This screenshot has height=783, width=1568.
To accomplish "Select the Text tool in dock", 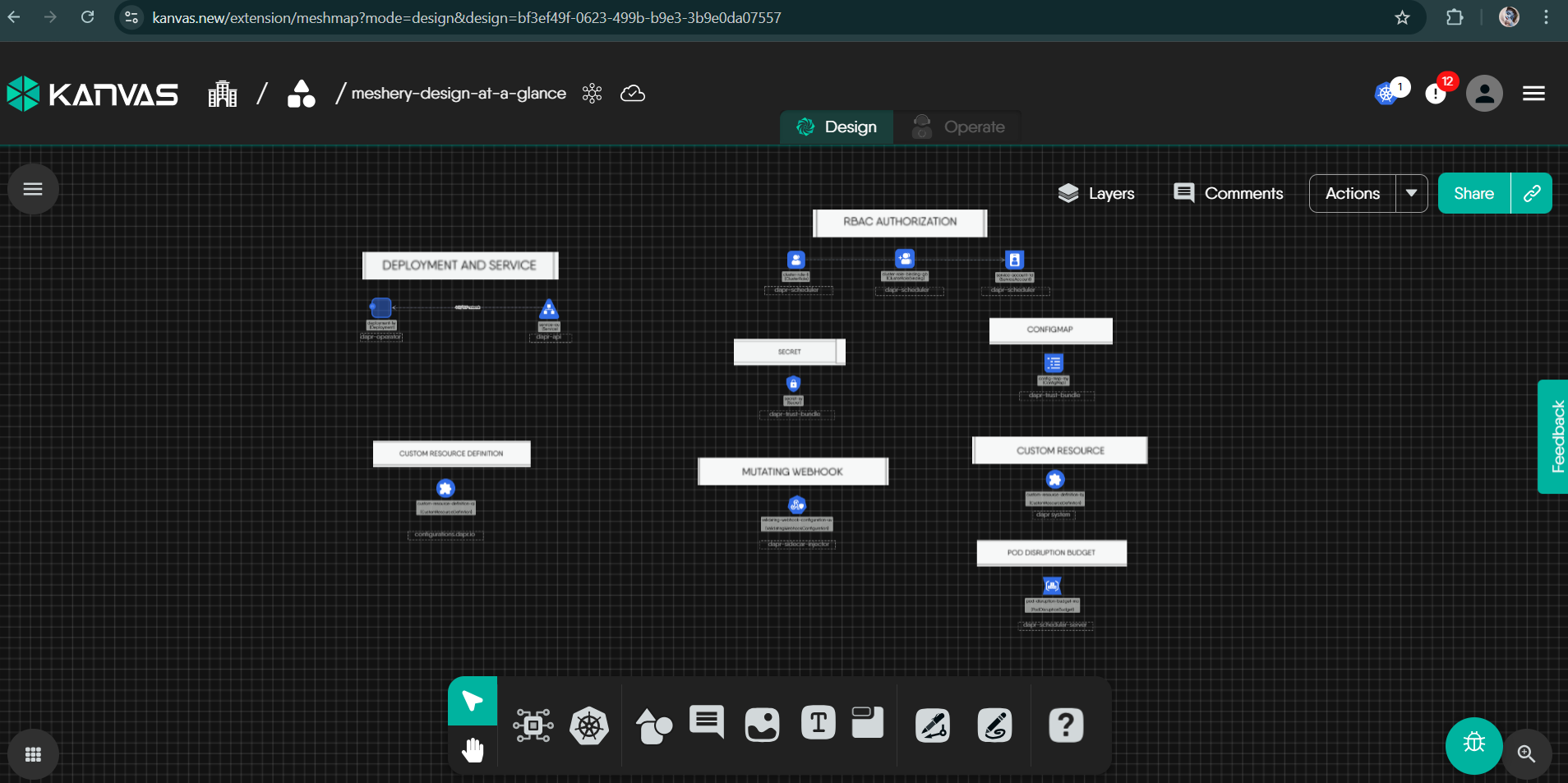I will (x=818, y=724).
